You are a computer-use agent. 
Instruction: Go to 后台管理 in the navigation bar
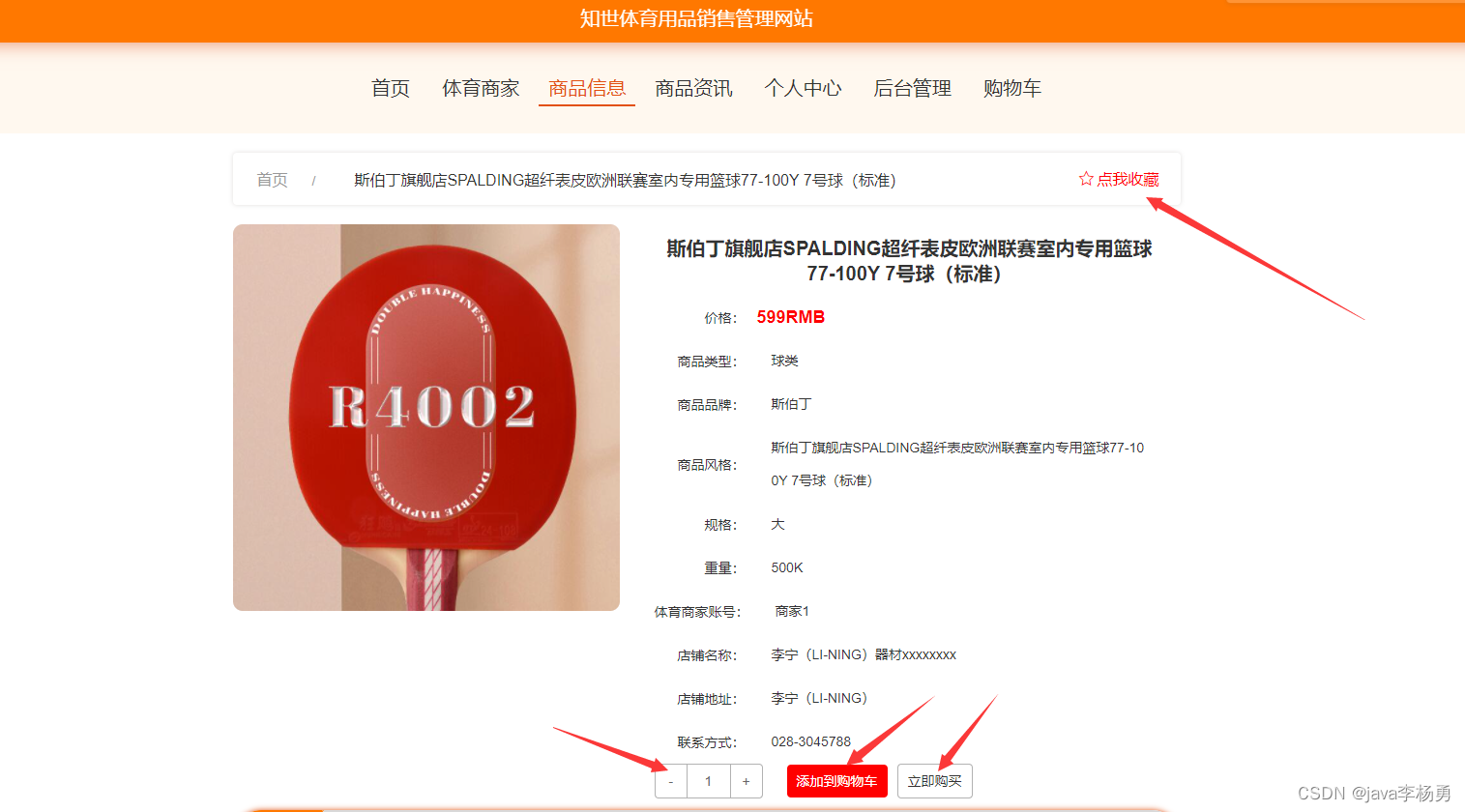(x=912, y=88)
